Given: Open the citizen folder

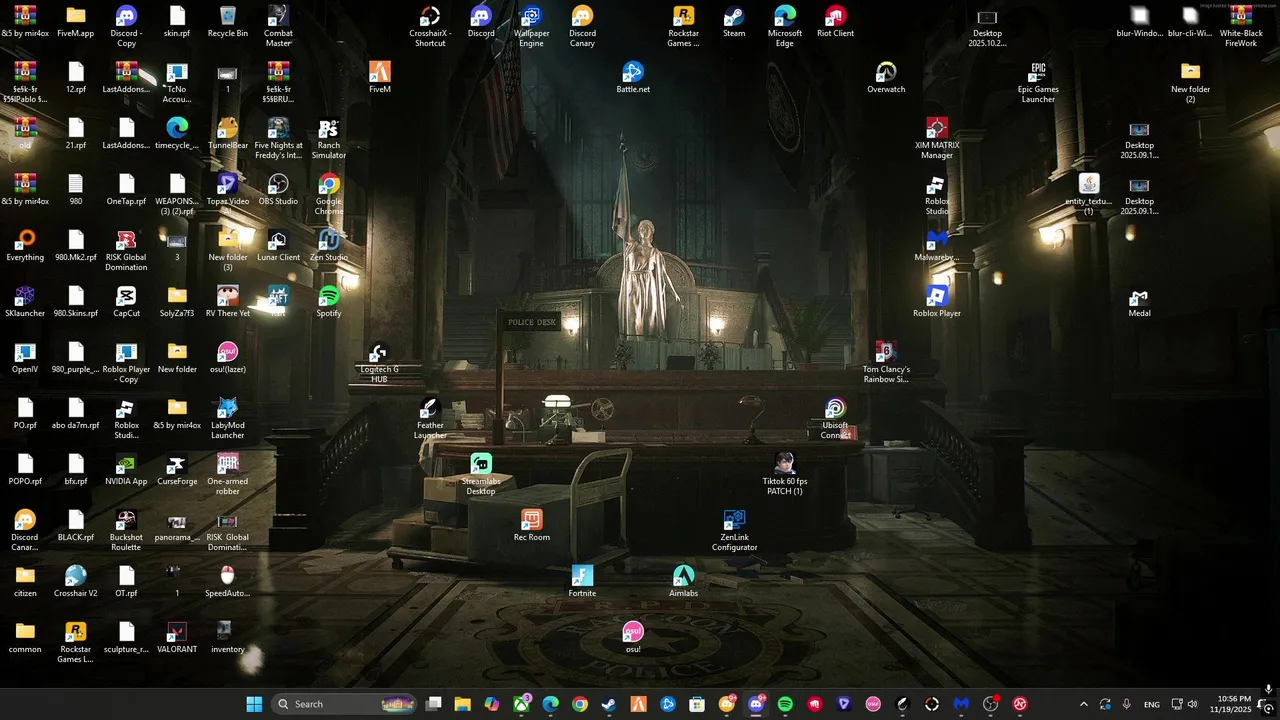Looking at the screenshot, I should pos(25,582).
